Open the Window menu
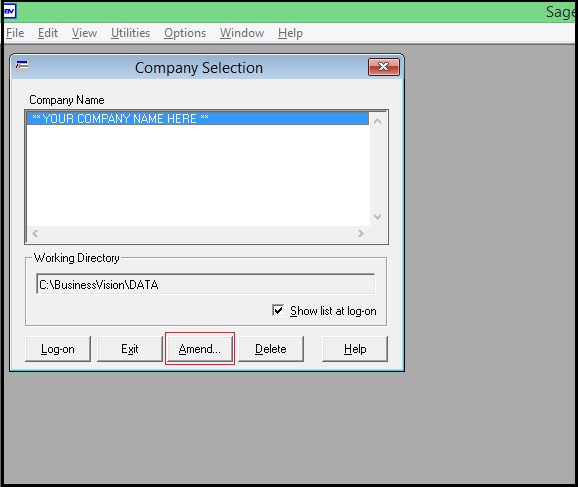Image resolution: width=578 pixels, height=487 pixels. (242, 33)
